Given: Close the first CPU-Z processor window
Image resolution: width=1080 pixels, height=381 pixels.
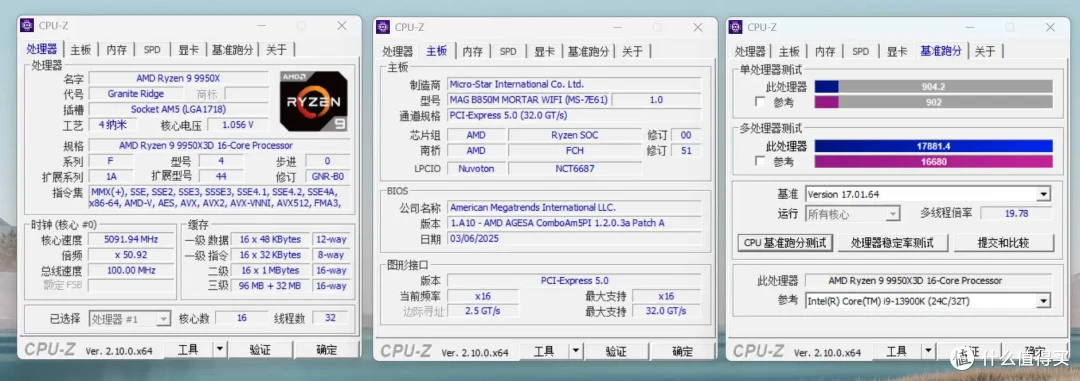Looking at the screenshot, I should click(342, 25).
